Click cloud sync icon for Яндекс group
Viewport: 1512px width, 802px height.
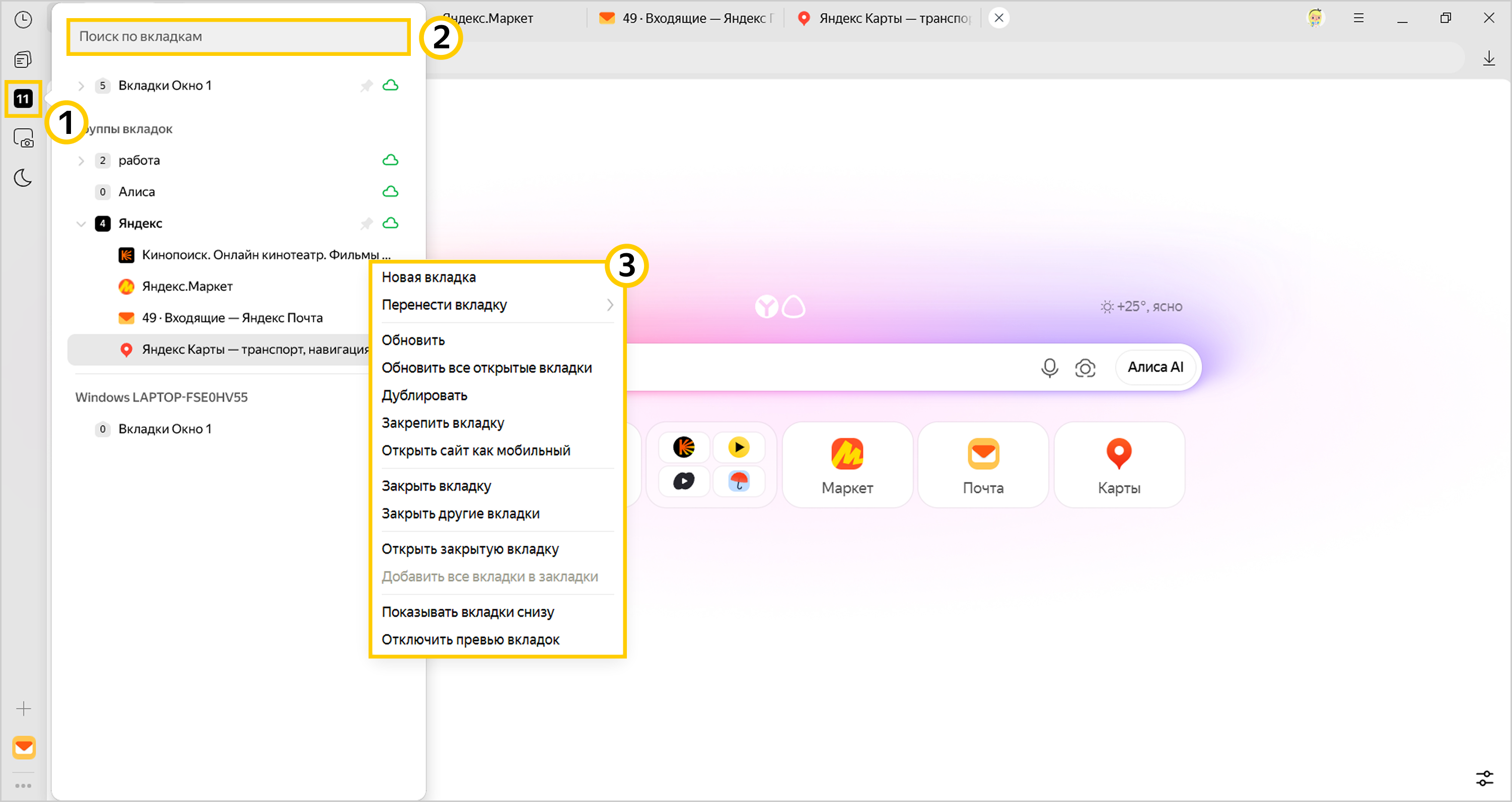click(x=390, y=223)
